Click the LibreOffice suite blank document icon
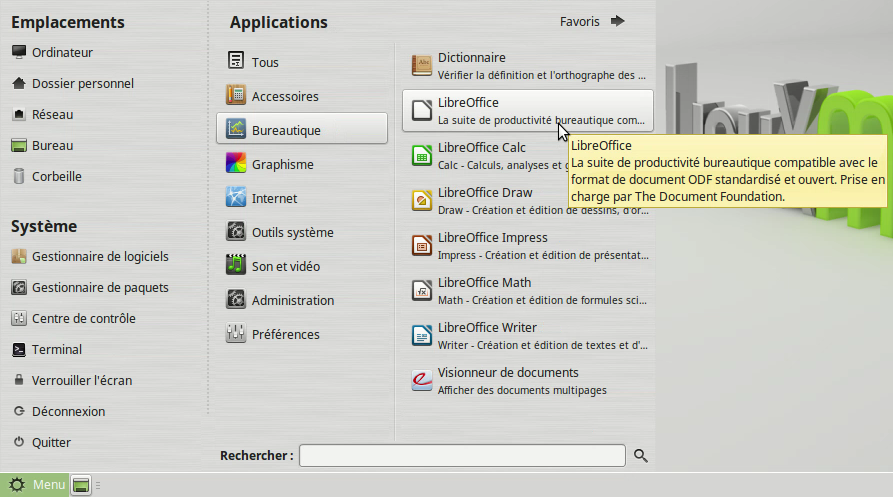893x497 pixels. (421, 110)
